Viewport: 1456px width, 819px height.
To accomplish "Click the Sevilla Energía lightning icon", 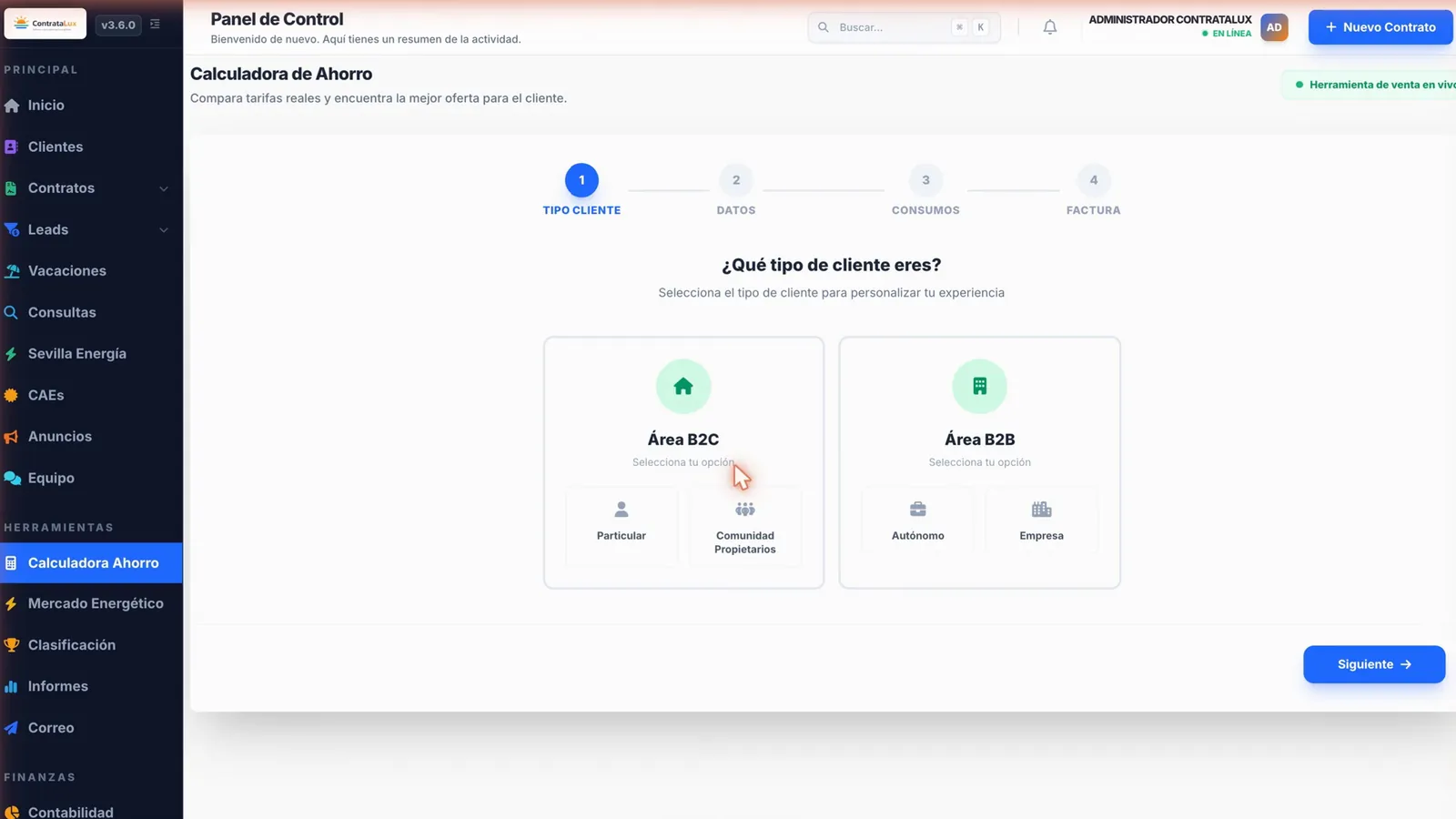I will 11,354.
